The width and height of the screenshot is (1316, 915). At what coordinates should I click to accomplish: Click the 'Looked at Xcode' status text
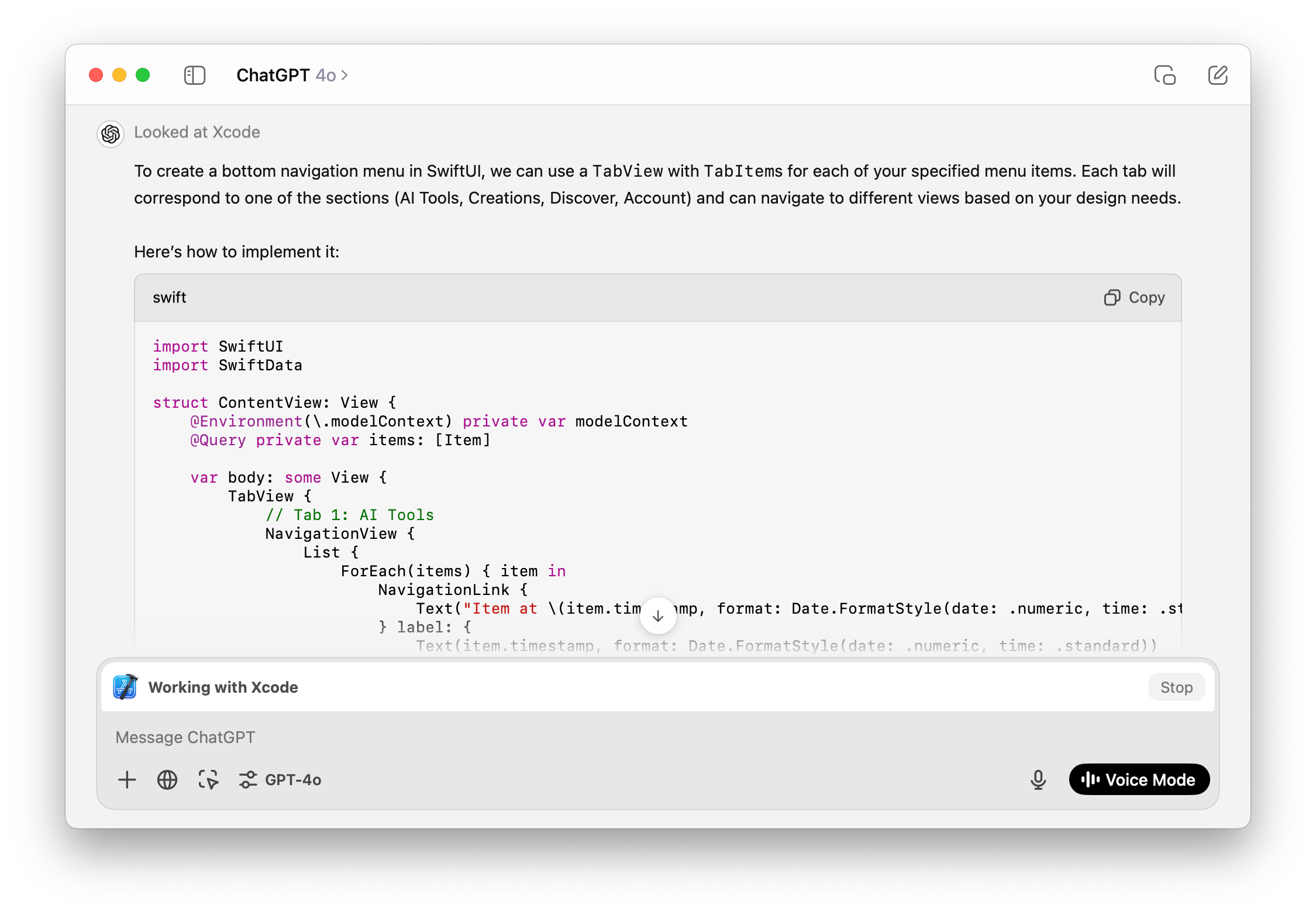(197, 132)
